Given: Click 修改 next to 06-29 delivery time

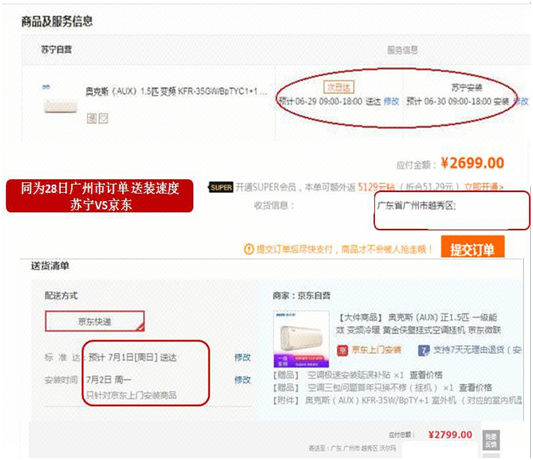Looking at the screenshot, I should [x=391, y=101].
